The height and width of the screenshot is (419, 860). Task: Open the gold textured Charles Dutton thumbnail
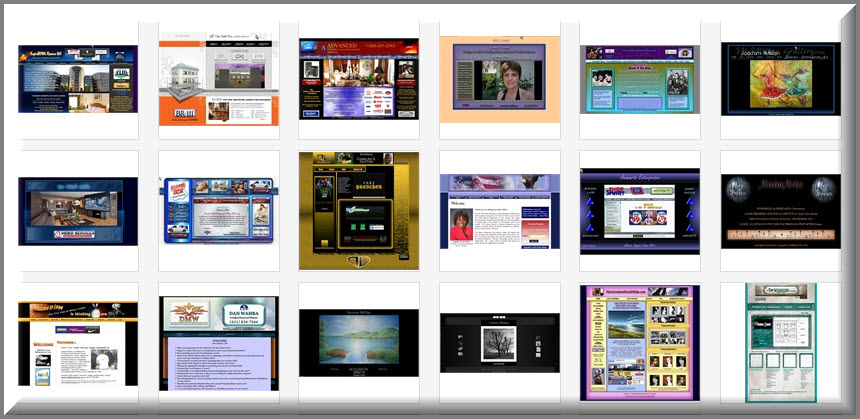[x=359, y=211]
